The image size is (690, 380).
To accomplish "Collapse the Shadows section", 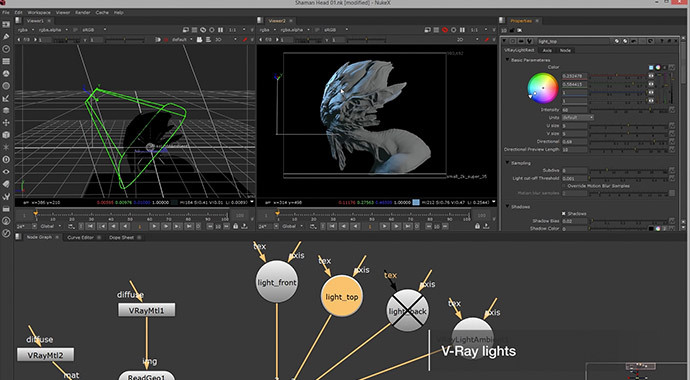I will pyautogui.click(x=507, y=207).
